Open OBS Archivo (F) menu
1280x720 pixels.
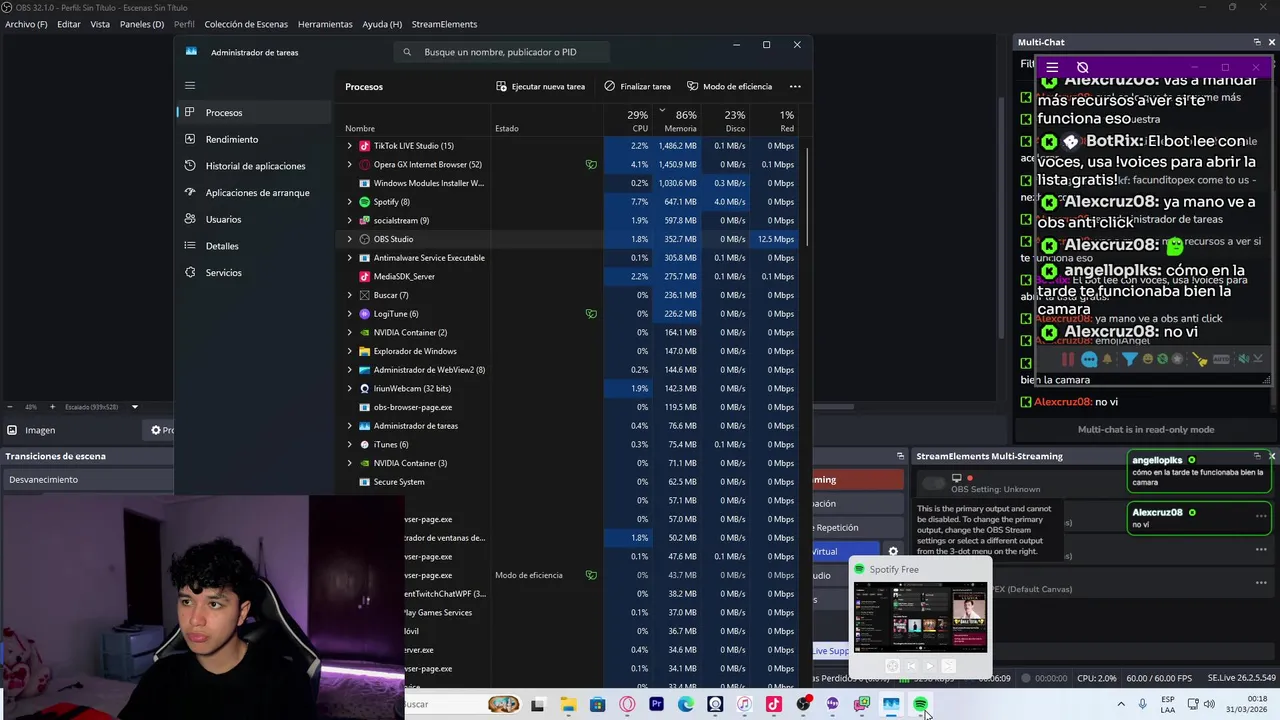[x=26, y=24]
